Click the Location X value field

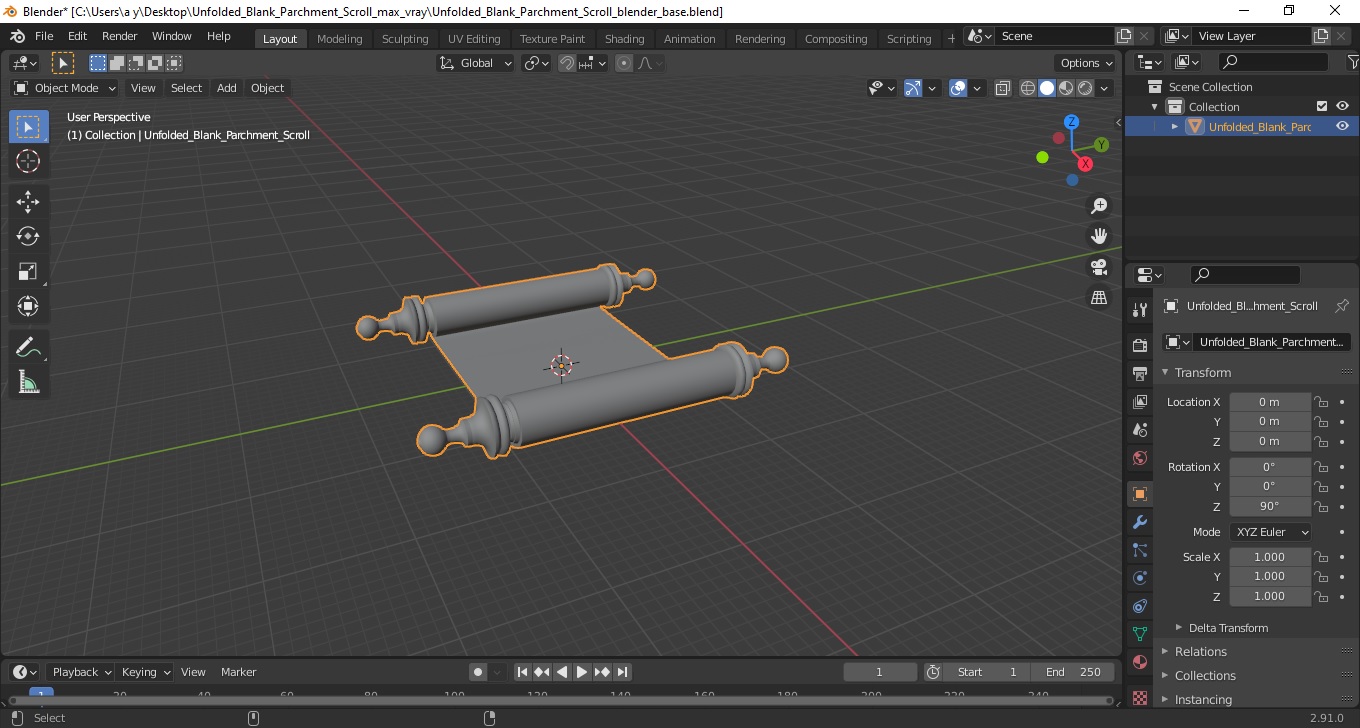pyautogui.click(x=1269, y=402)
